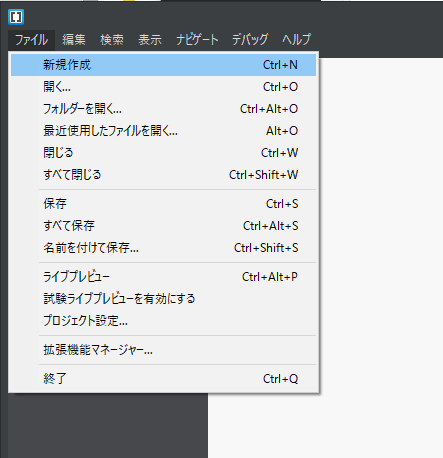The image size is (443, 458).
Task: Open the ファイル menu
Action: tap(31, 40)
